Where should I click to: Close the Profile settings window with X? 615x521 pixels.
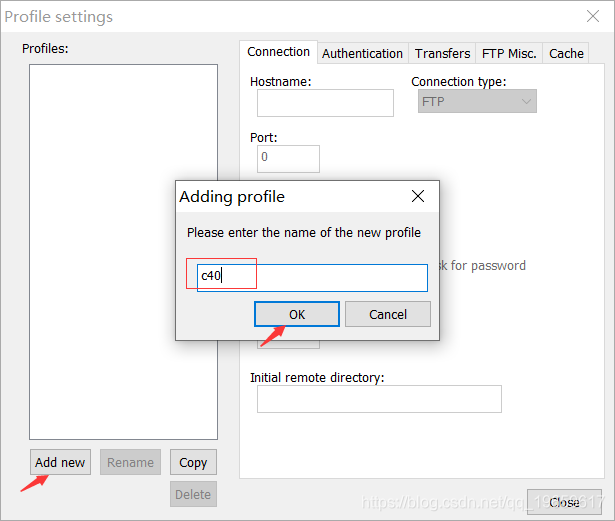[593, 16]
